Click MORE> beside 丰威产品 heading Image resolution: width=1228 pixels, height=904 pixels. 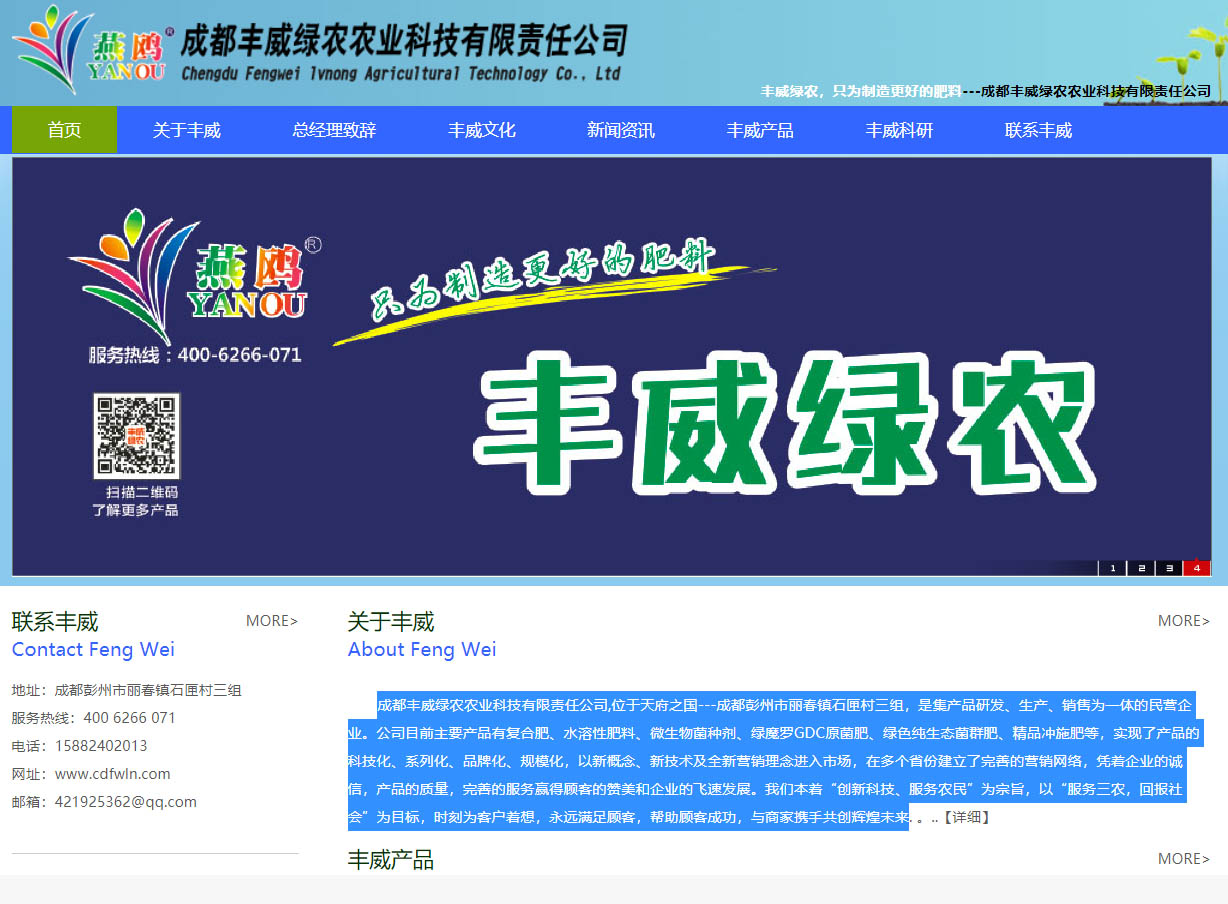1184,859
